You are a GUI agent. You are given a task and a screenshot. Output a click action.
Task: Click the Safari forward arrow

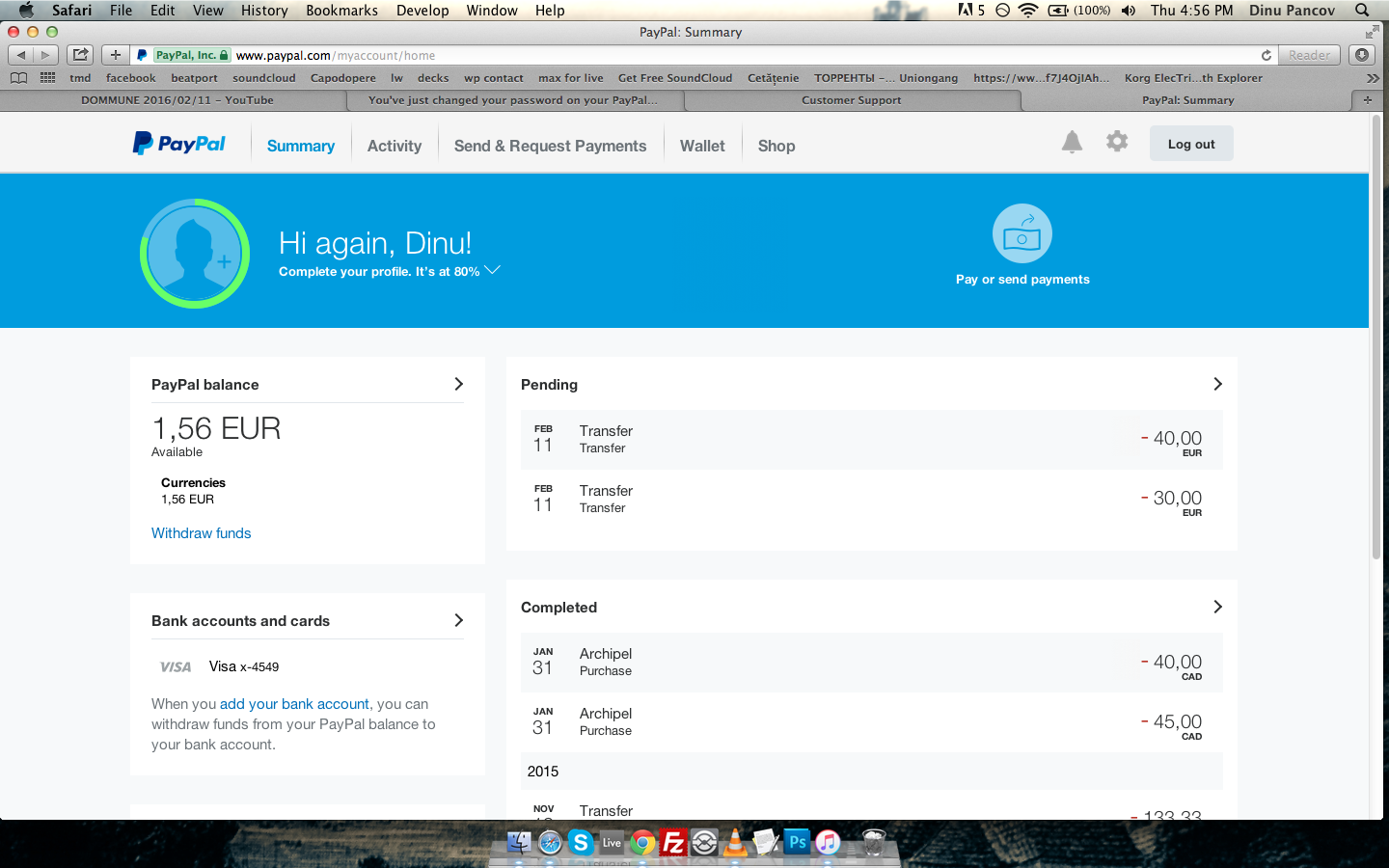coord(45,55)
